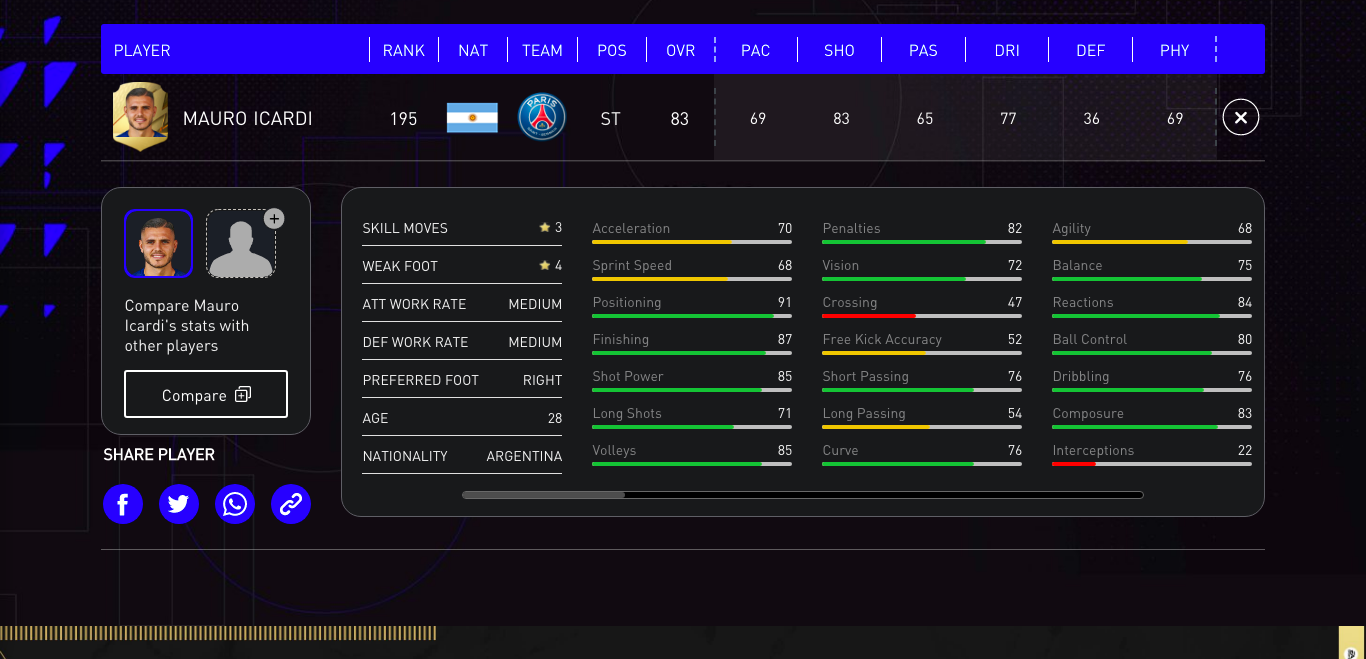Share player via WhatsApp
The height and width of the screenshot is (659, 1366).
coord(235,504)
